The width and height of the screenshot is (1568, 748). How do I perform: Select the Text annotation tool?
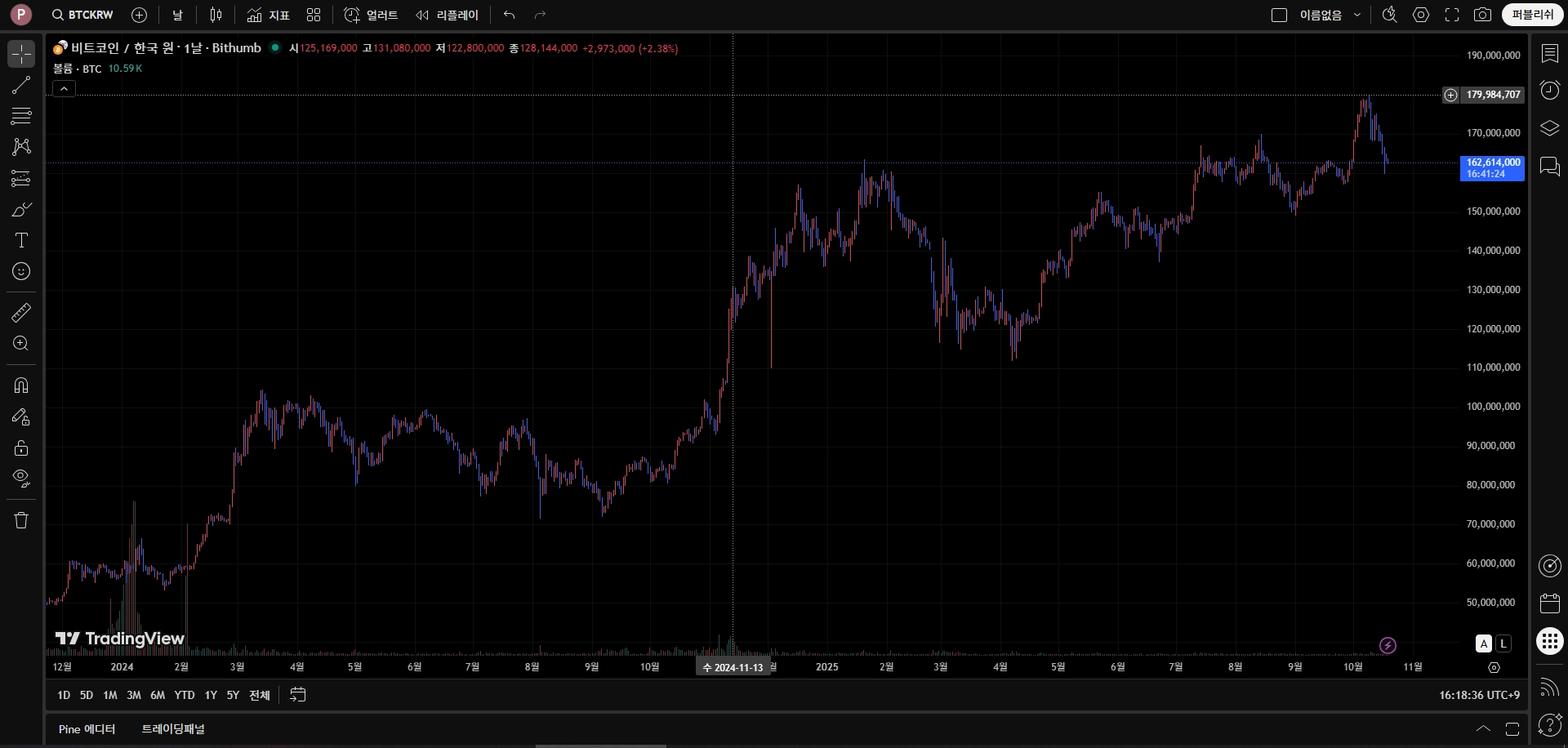21,240
